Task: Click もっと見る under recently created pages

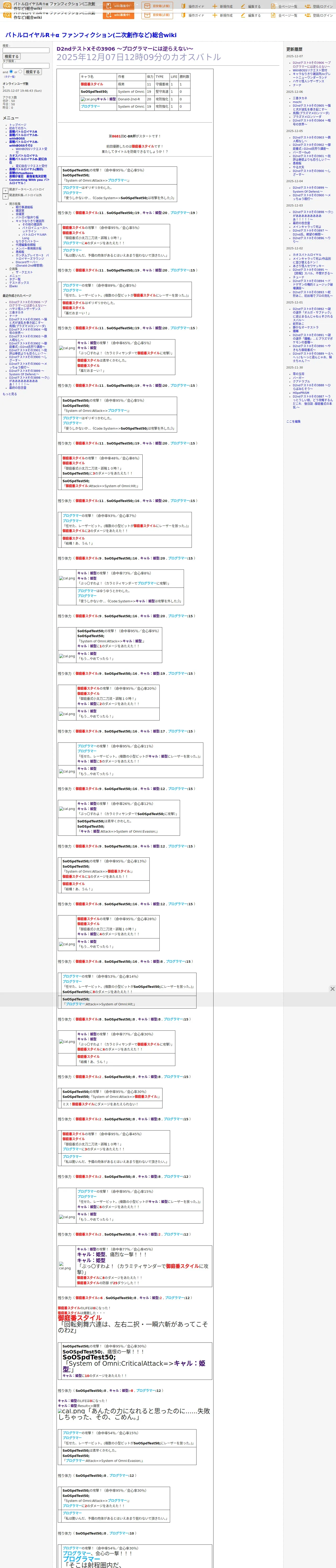Action: click(10, 394)
